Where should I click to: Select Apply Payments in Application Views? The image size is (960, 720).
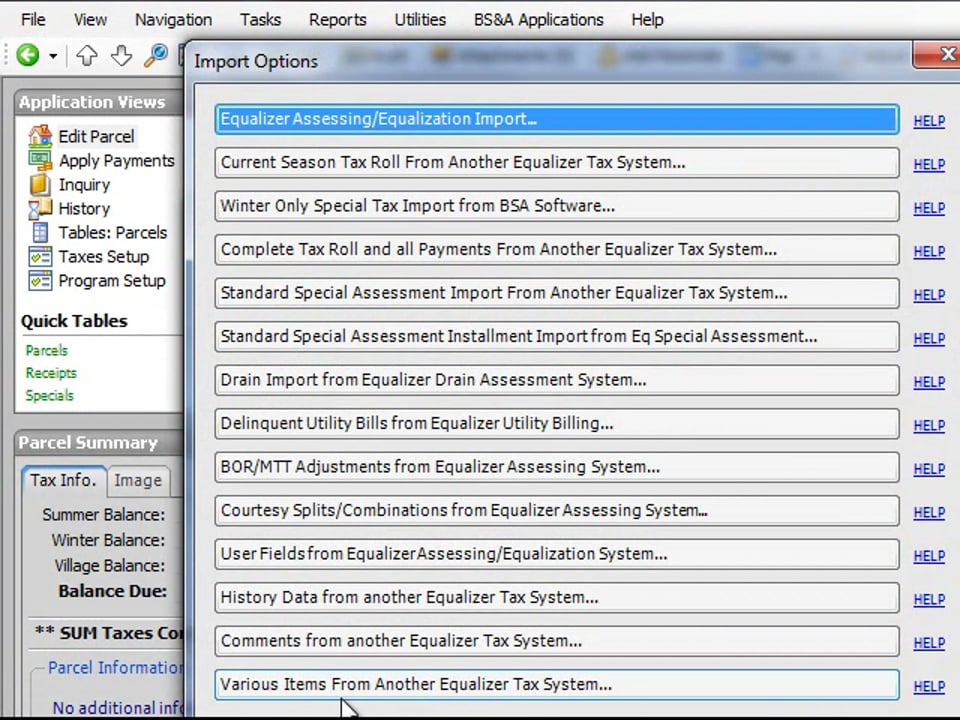click(x=116, y=160)
